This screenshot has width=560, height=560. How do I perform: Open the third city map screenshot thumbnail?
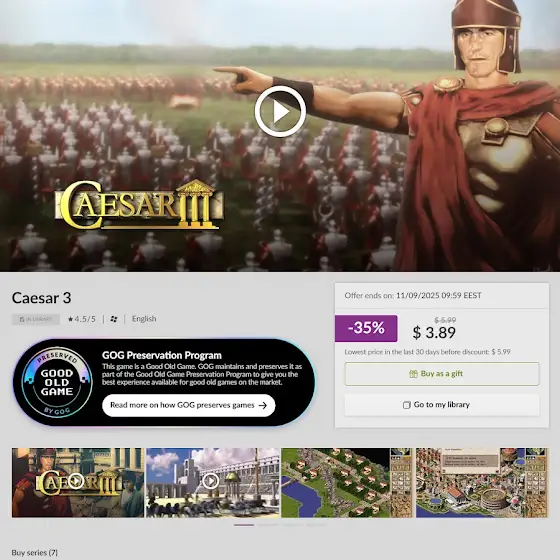347,482
